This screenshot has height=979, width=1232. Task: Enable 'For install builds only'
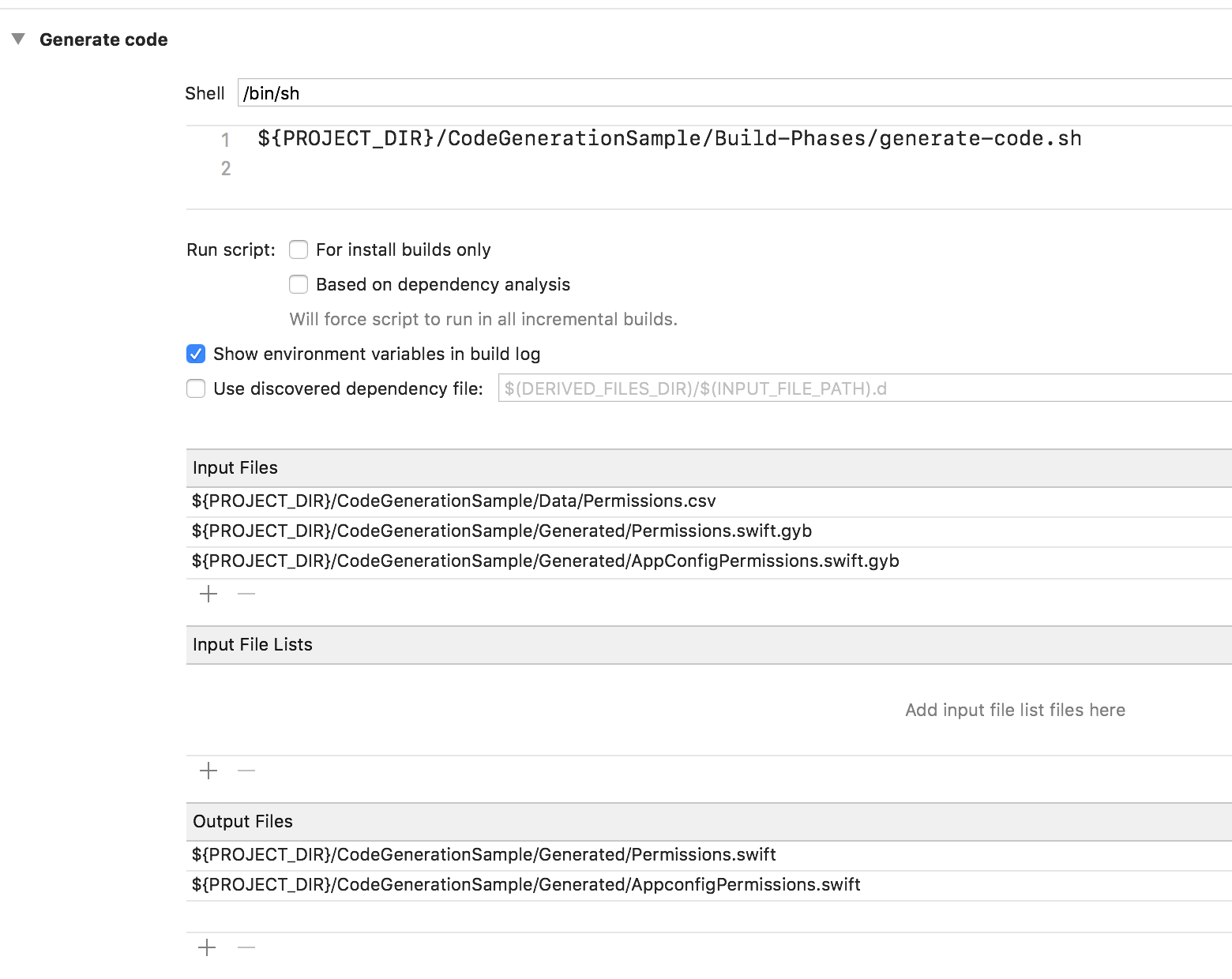[x=298, y=249]
